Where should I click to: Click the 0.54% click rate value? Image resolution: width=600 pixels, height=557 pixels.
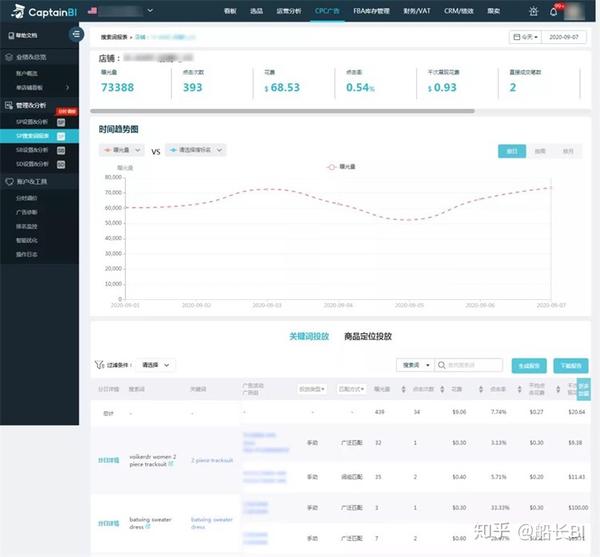click(x=360, y=88)
